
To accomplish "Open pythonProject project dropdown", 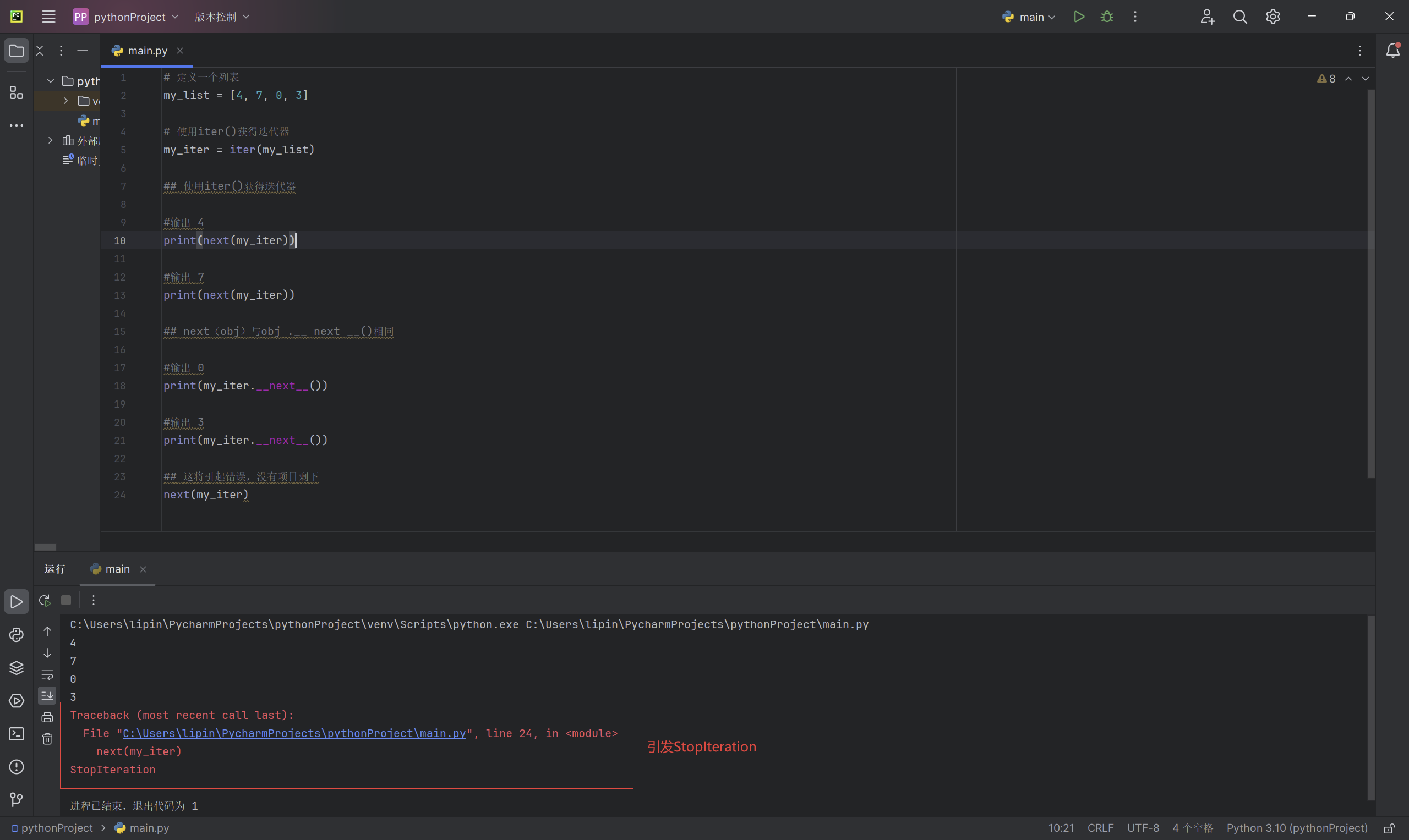I will point(126,17).
